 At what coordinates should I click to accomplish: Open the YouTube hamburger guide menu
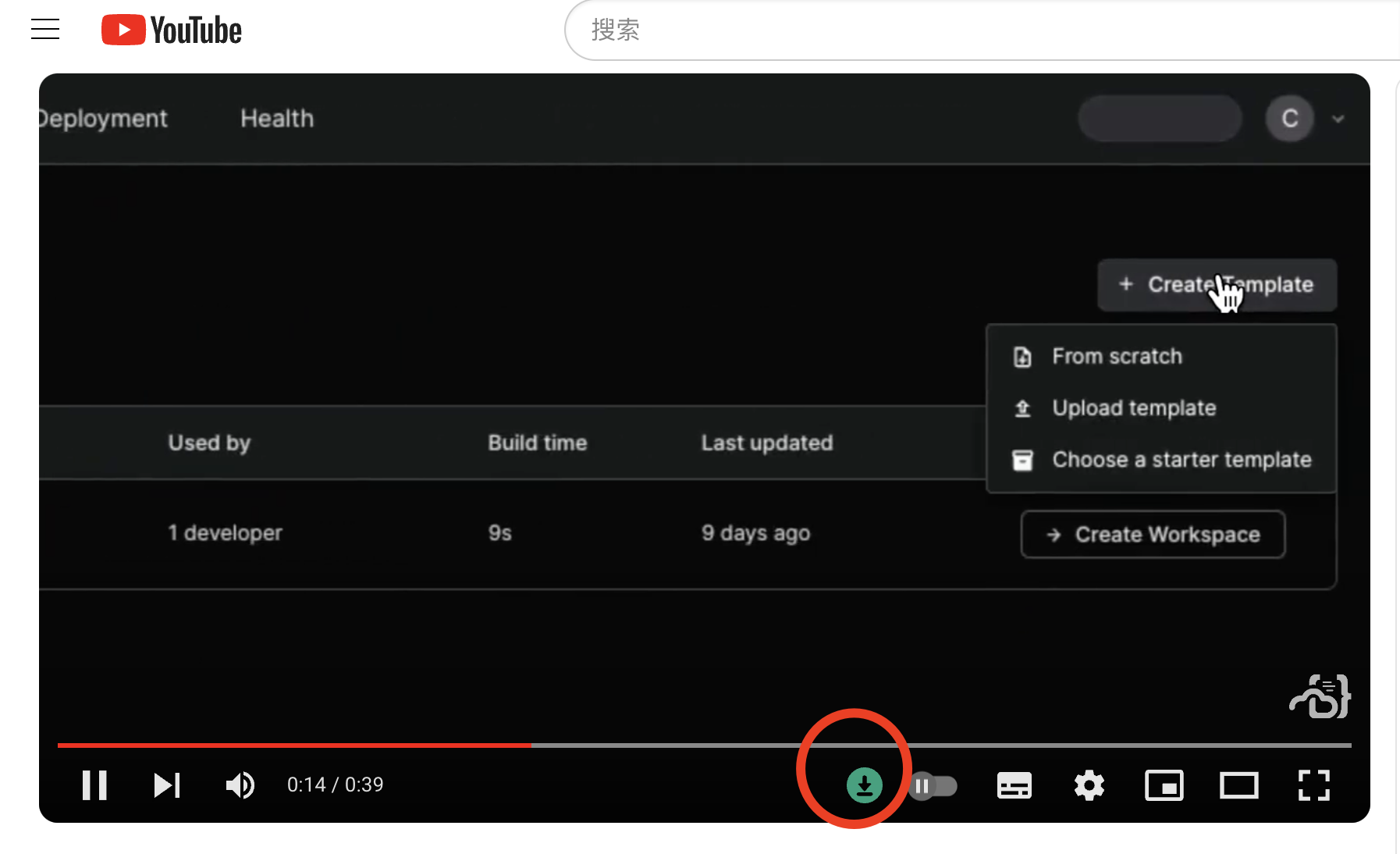pyautogui.click(x=45, y=30)
